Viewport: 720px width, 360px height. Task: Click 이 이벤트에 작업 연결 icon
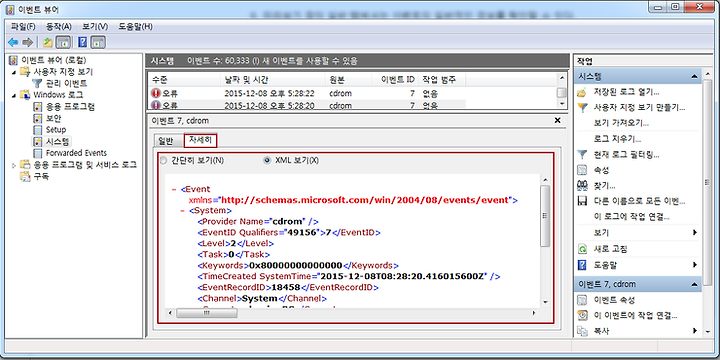pos(582,315)
